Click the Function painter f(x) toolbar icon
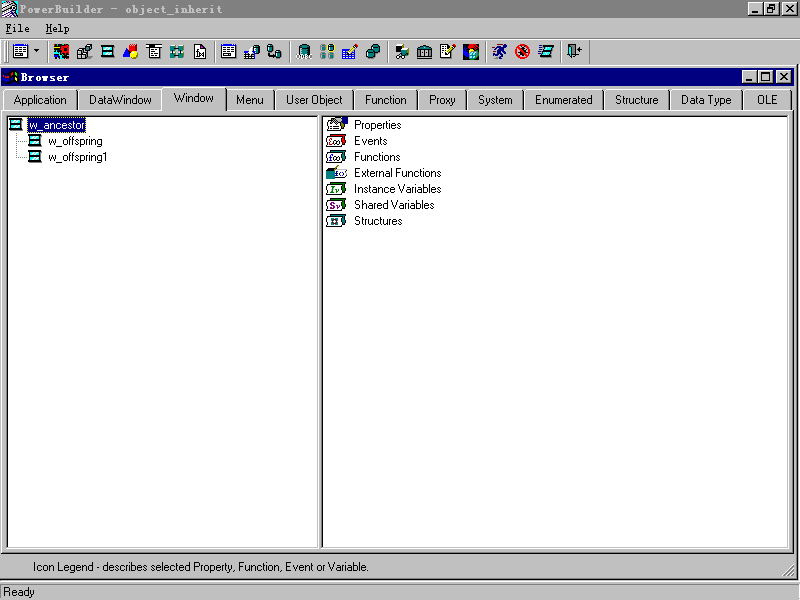 coord(200,51)
